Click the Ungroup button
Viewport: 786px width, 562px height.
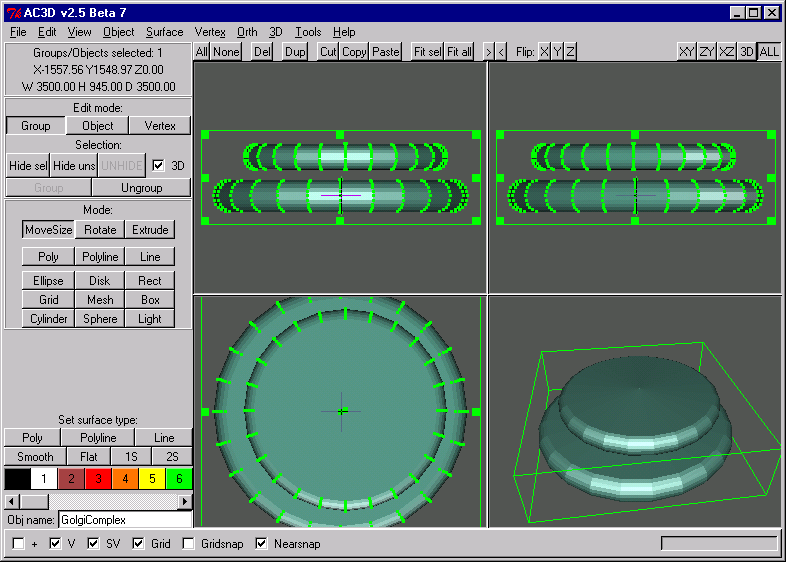coord(142,188)
